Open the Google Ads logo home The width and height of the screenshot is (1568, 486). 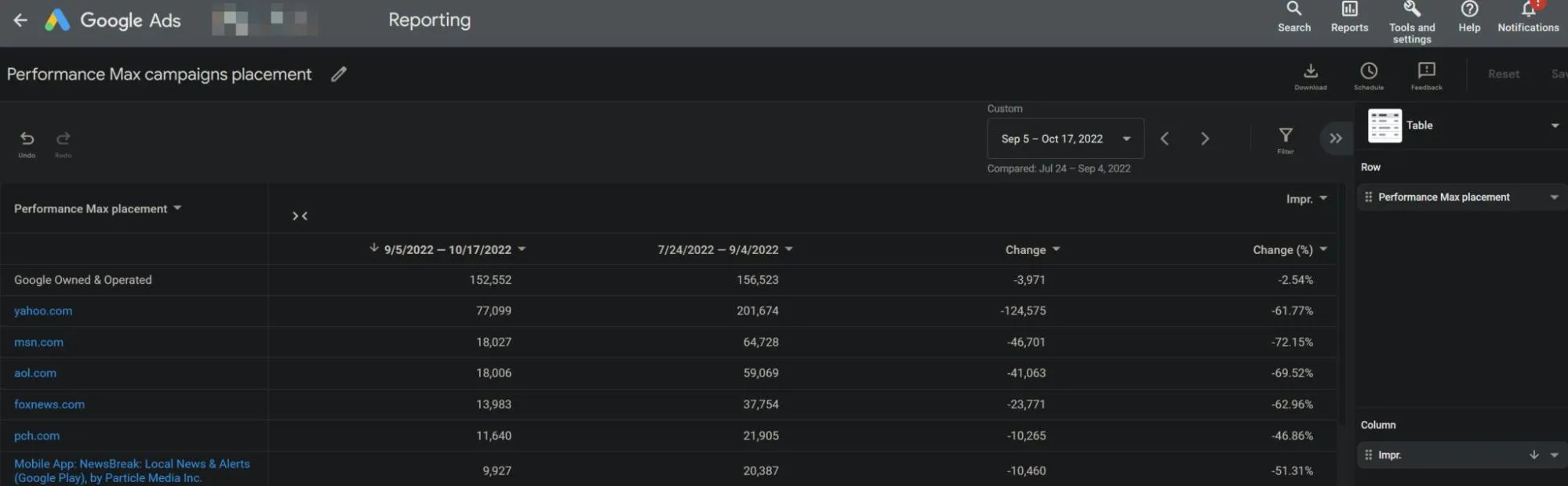pyautogui.click(x=113, y=20)
